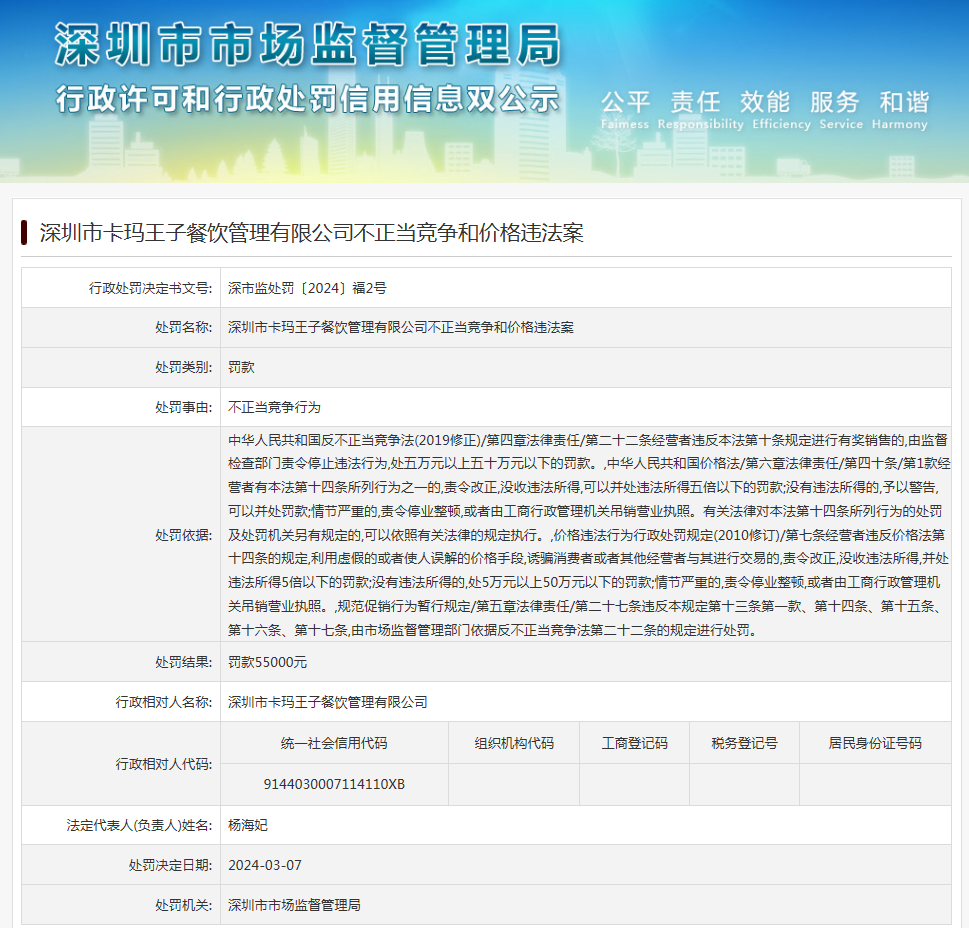The image size is (969, 928).
Task: Click the 行政处罚决定书文号 label
Action: point(150,288)
